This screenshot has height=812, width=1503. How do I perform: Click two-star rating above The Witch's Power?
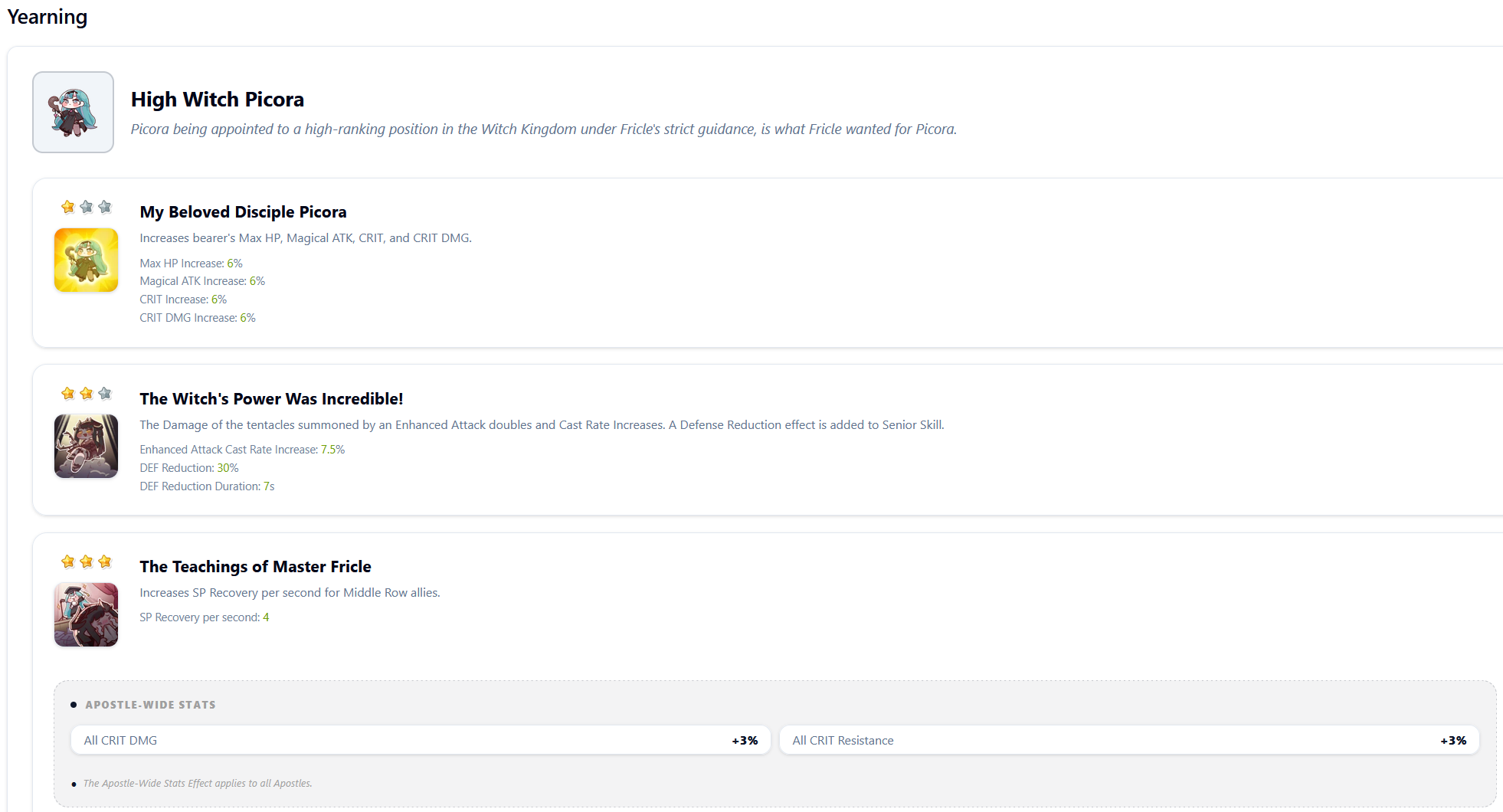click(86, 393)
